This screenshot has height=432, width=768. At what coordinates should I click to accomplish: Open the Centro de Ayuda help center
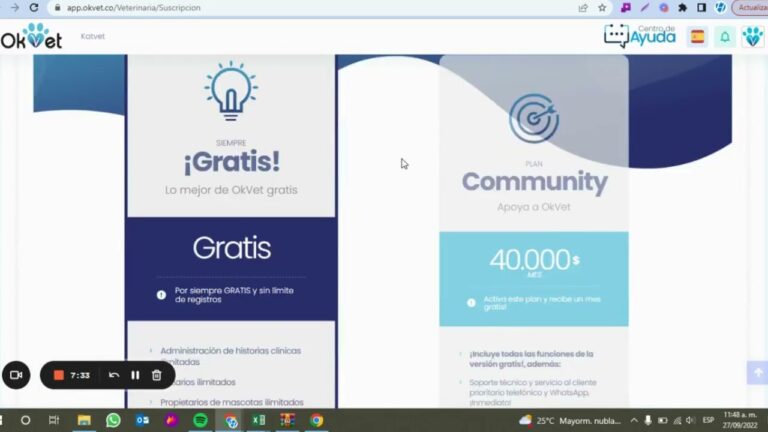pyautogui.click(x=640, y=36)
